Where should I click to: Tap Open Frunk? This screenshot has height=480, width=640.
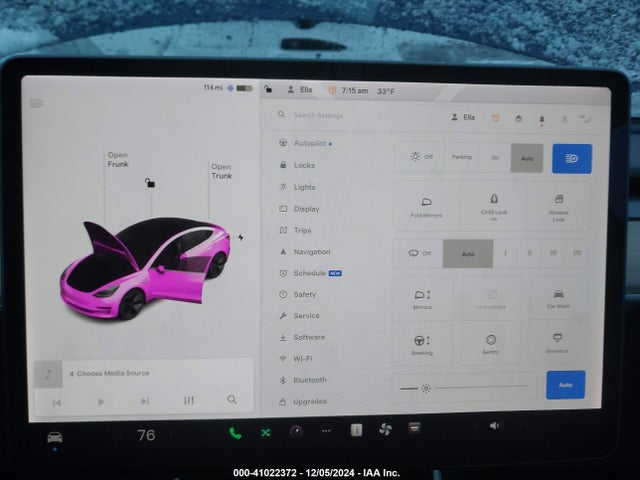point(118,160)
